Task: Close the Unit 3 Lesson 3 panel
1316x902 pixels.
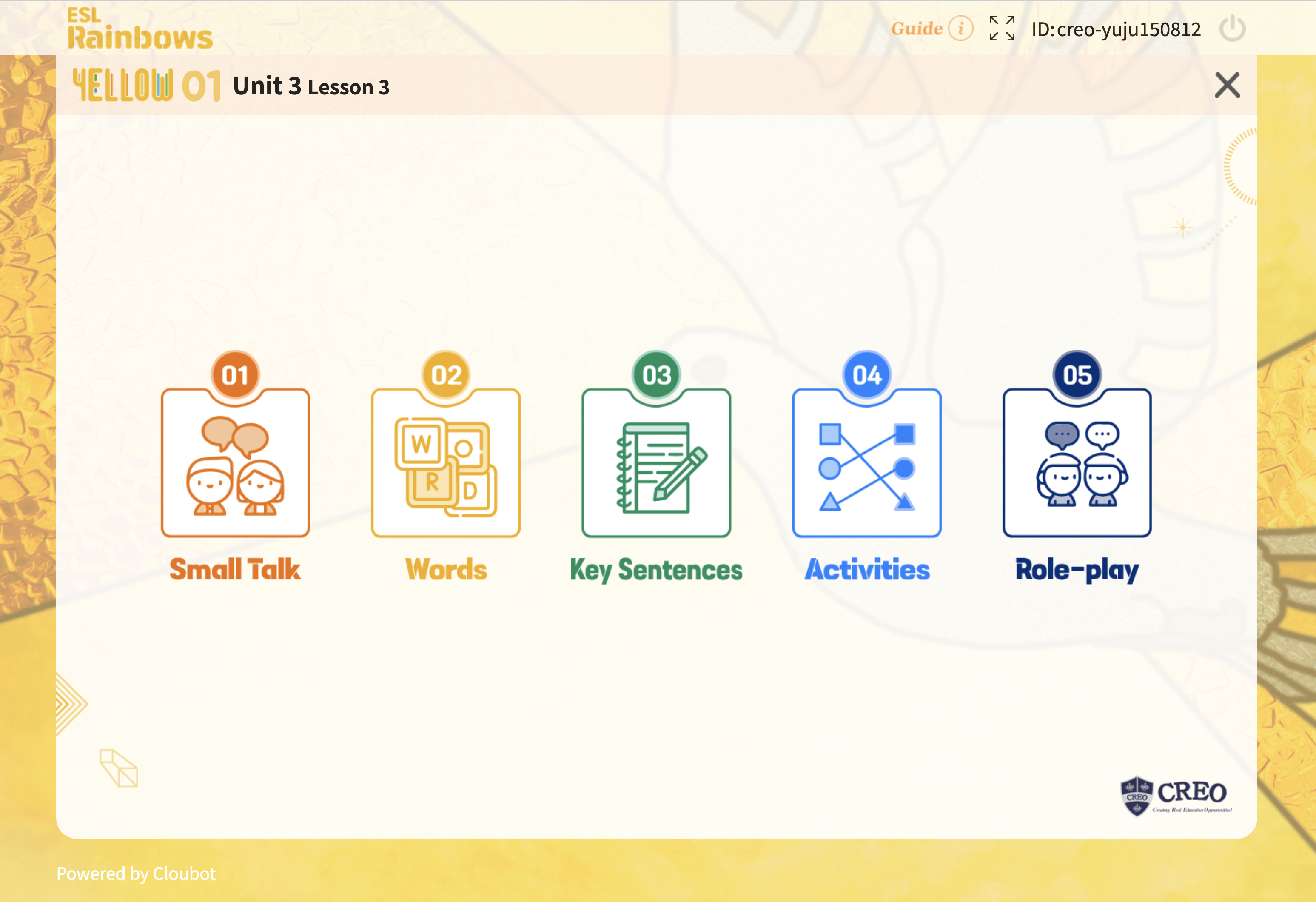Action: click(x=1227, y=86)
